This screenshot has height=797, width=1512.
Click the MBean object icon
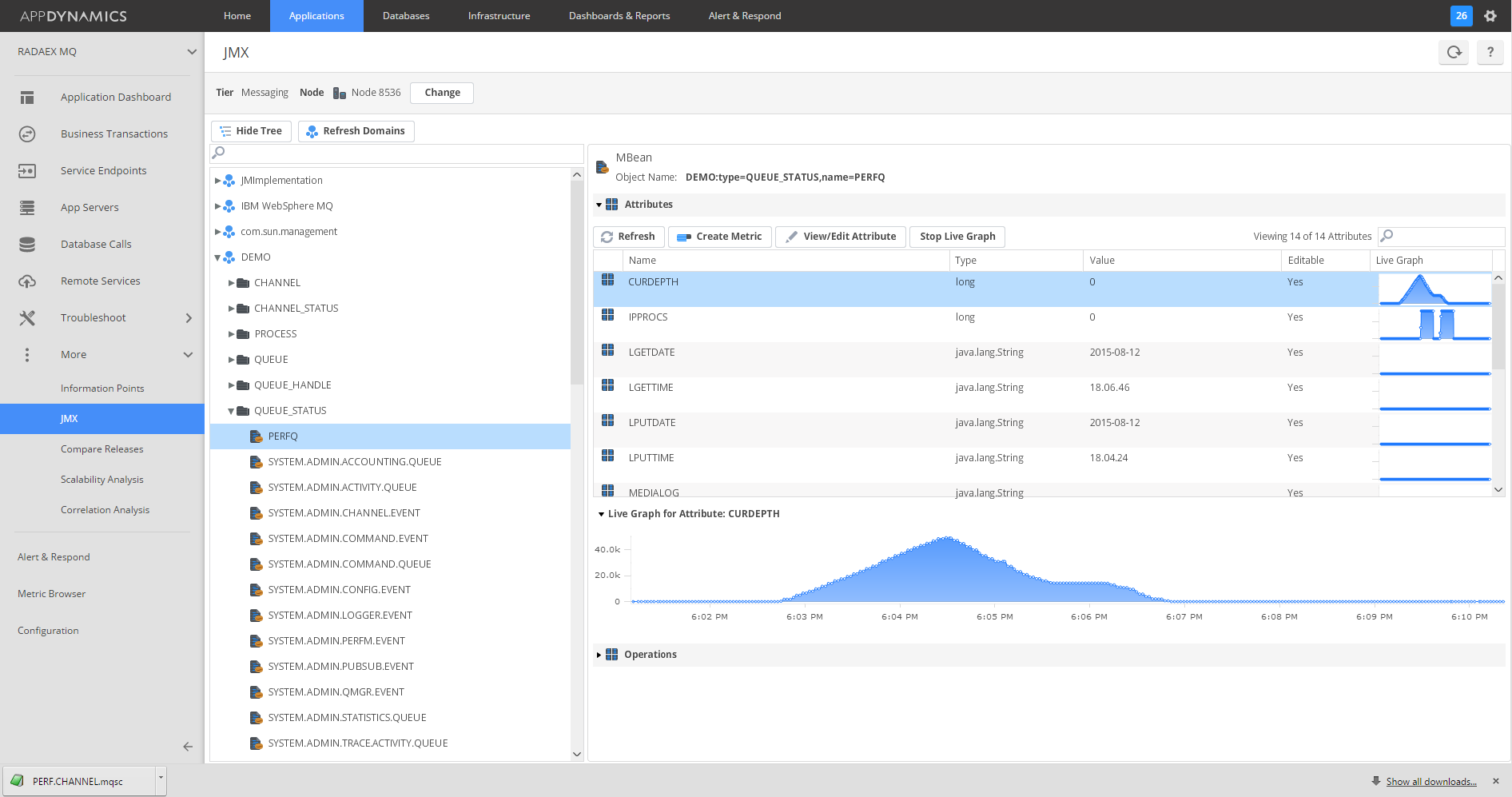(x=603, y=167)
